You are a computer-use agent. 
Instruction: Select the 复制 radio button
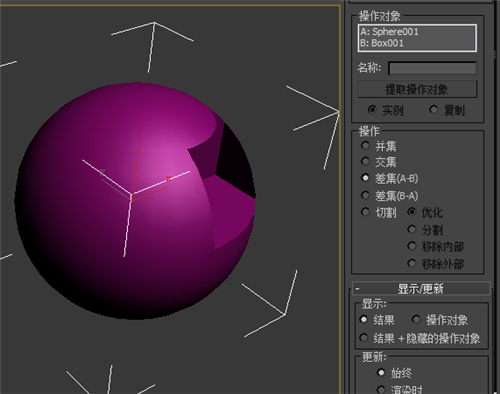click(433, 109)
